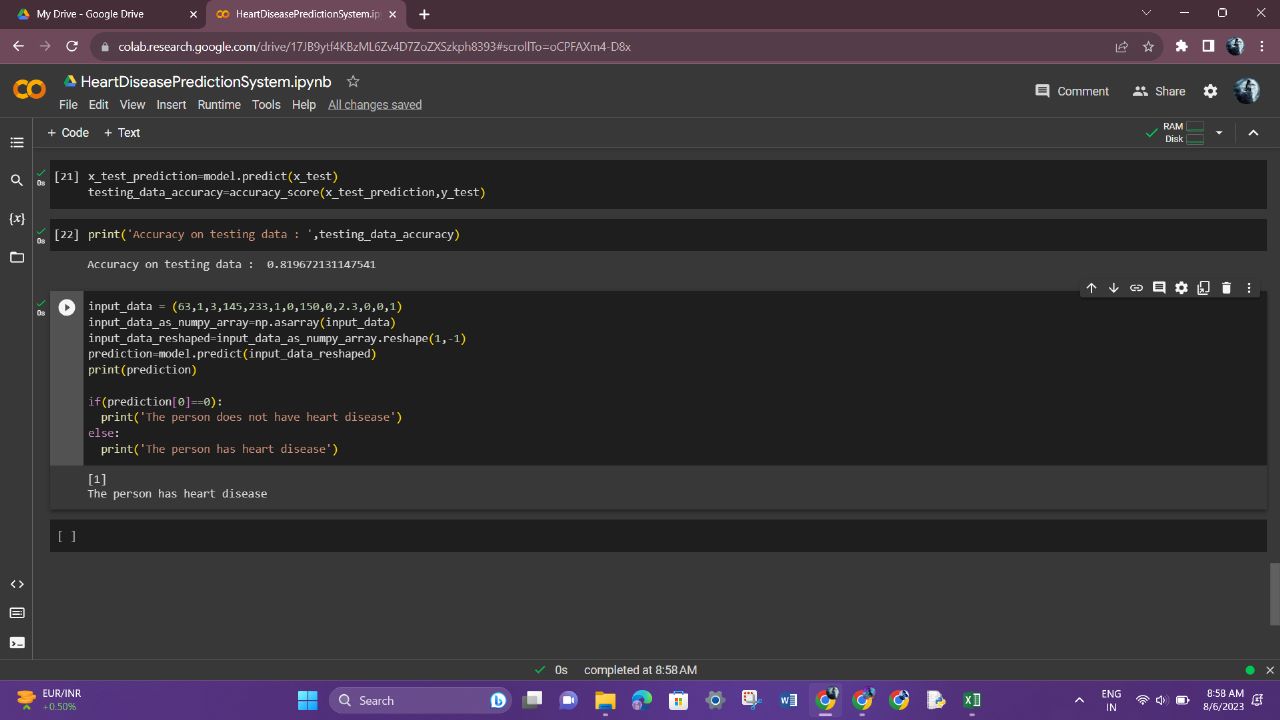
Task: Click the Chrome address bar URL
Action: [x=374, y=46]
